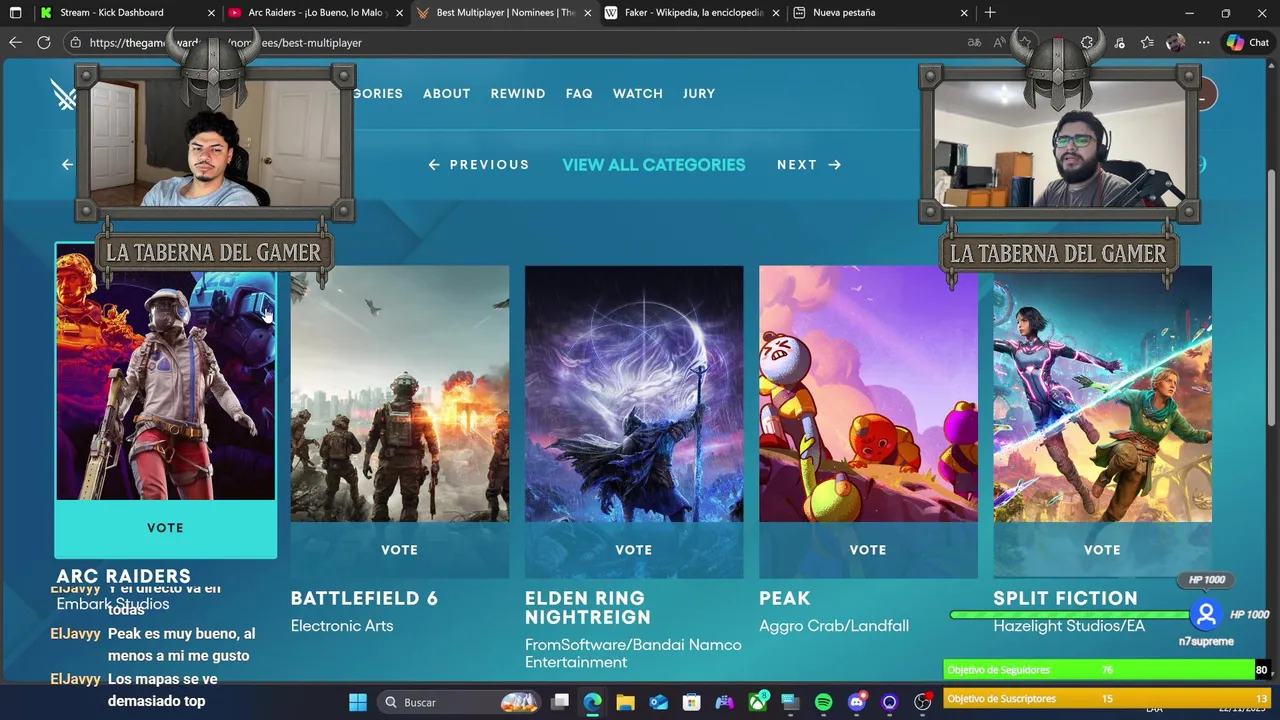The height and width of the screenshot is (720, 1280).
Task: Vote for Battlefield 6
Action: pyautogui.click(x=400, y=550)
